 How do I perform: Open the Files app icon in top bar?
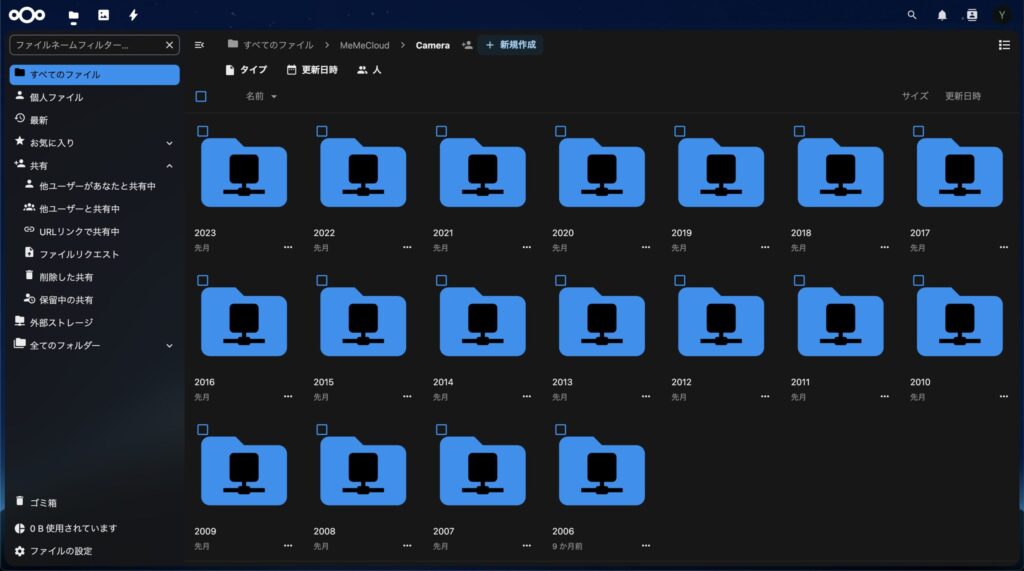(x=73, y=16)
